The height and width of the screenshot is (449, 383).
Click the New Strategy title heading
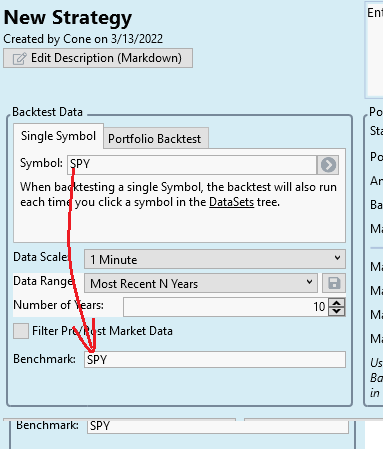click(68, 17)
